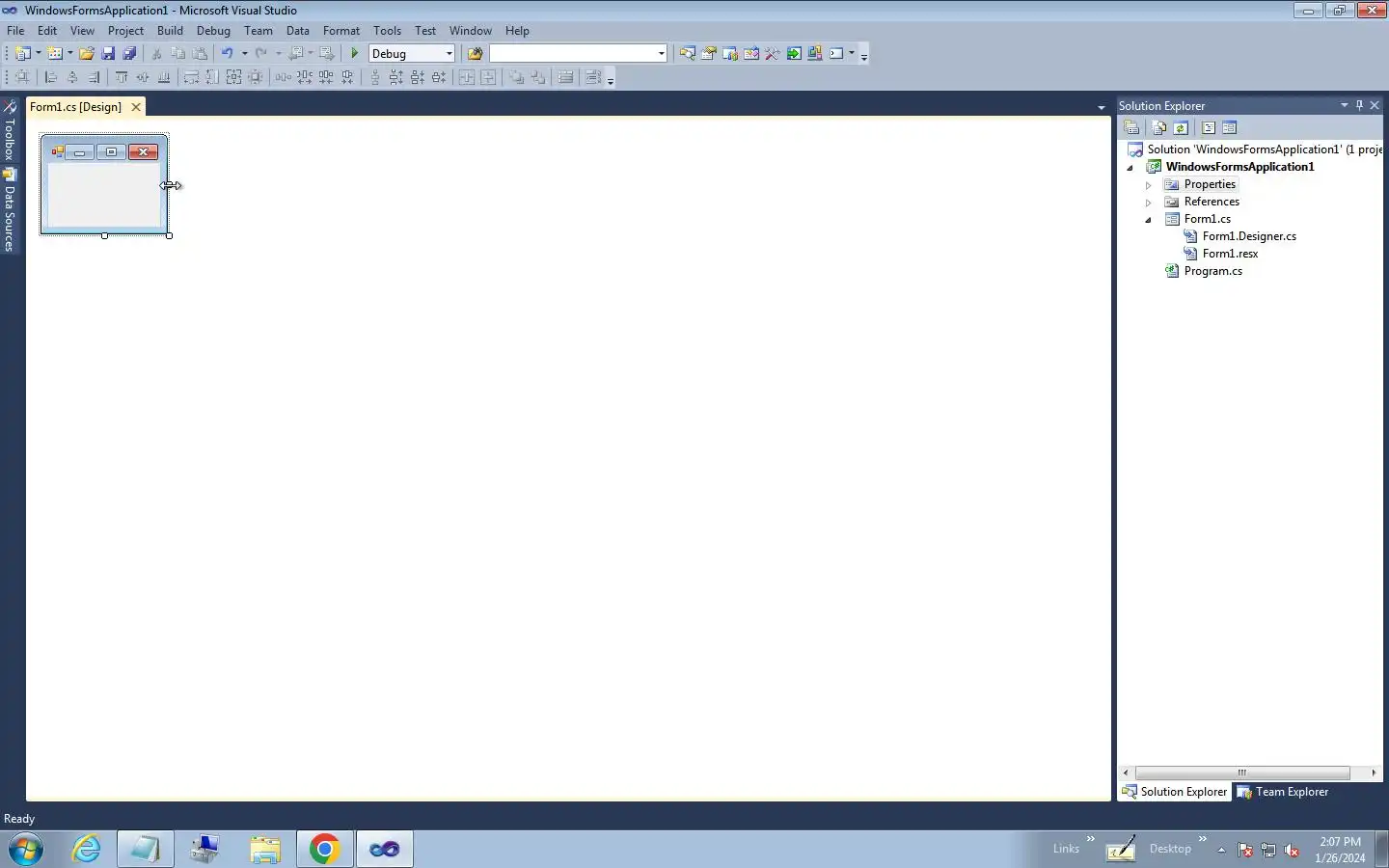Click the Save All icon
Viewport: 1389px width, 868px height.
pyautogui.click(x=129, y=54)
